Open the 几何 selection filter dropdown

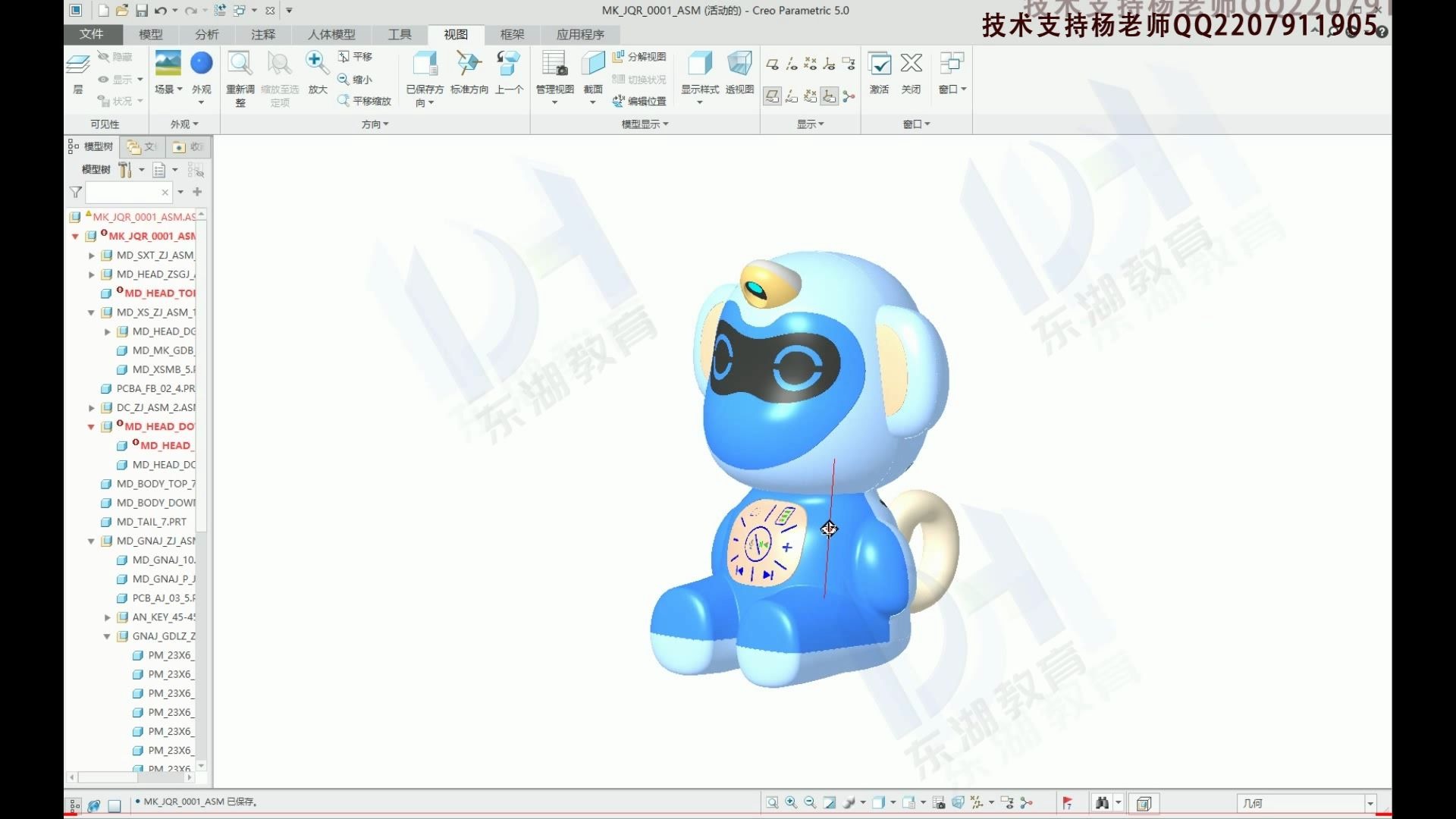click(x=1370, y=803)
